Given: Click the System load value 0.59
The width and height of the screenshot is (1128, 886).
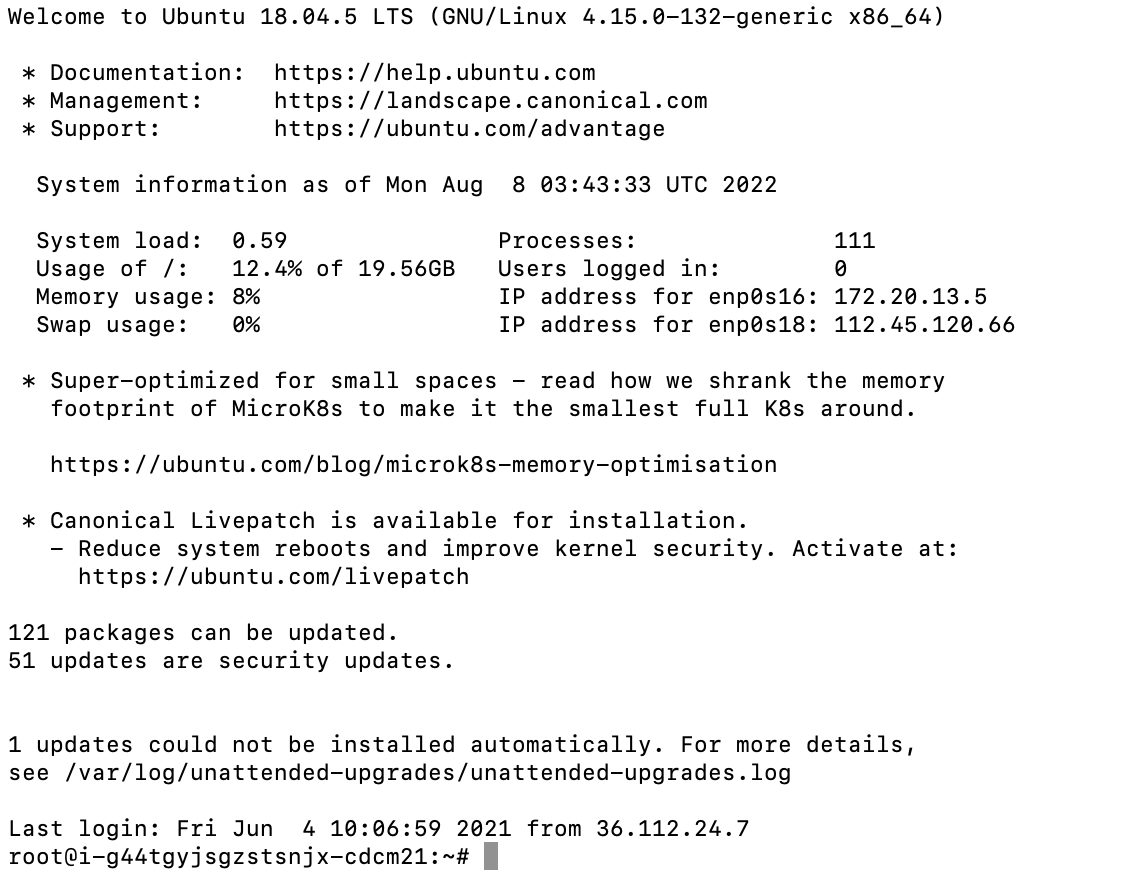Looking at the screenshot, I should click(x=259, y=241).
